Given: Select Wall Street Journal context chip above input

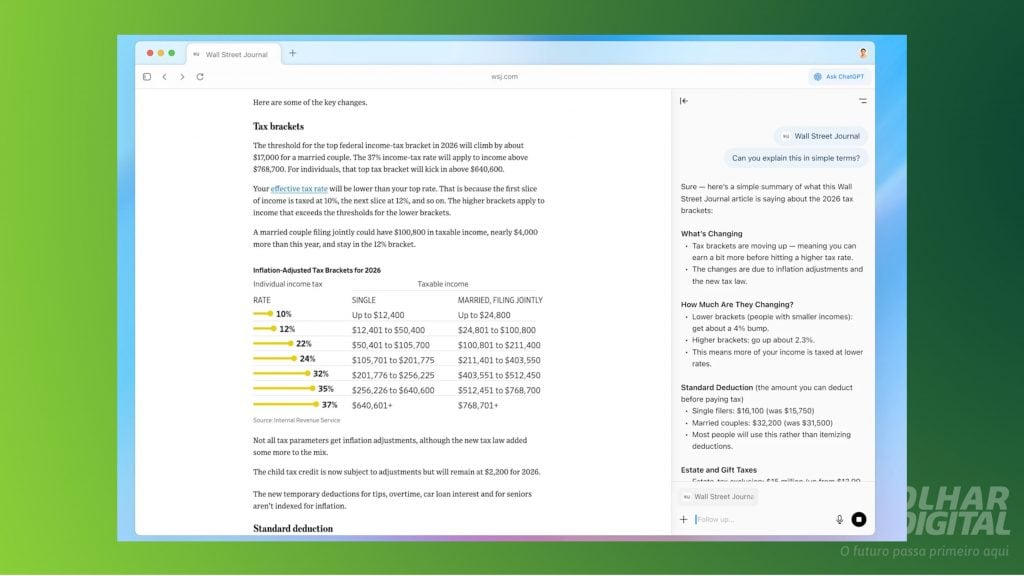Looking at the screenshot, I should pyautogui.click(x=718, y=496).
